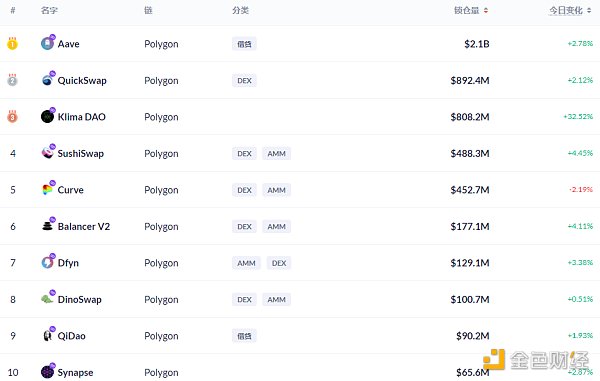Select the DEX tag in QuickSwap row
Viewport: 600px width, 381px height.
click(x=244, y=81)
